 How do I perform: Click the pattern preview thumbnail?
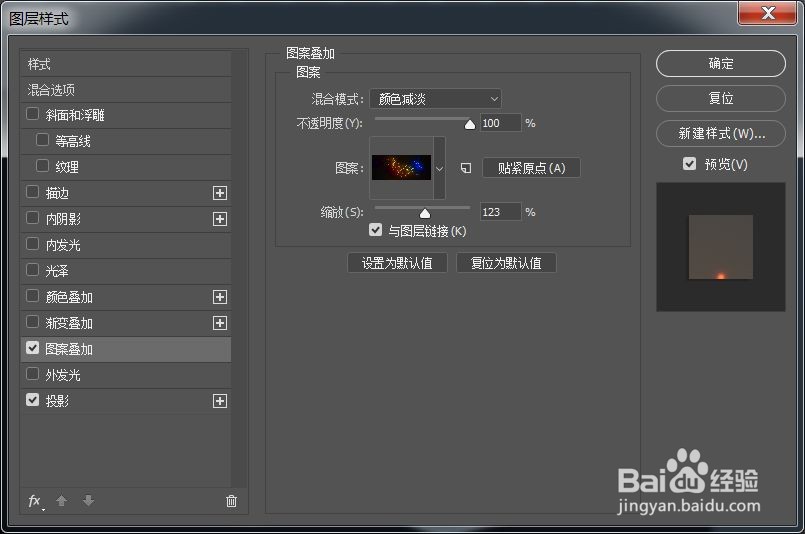pos(401,167)
